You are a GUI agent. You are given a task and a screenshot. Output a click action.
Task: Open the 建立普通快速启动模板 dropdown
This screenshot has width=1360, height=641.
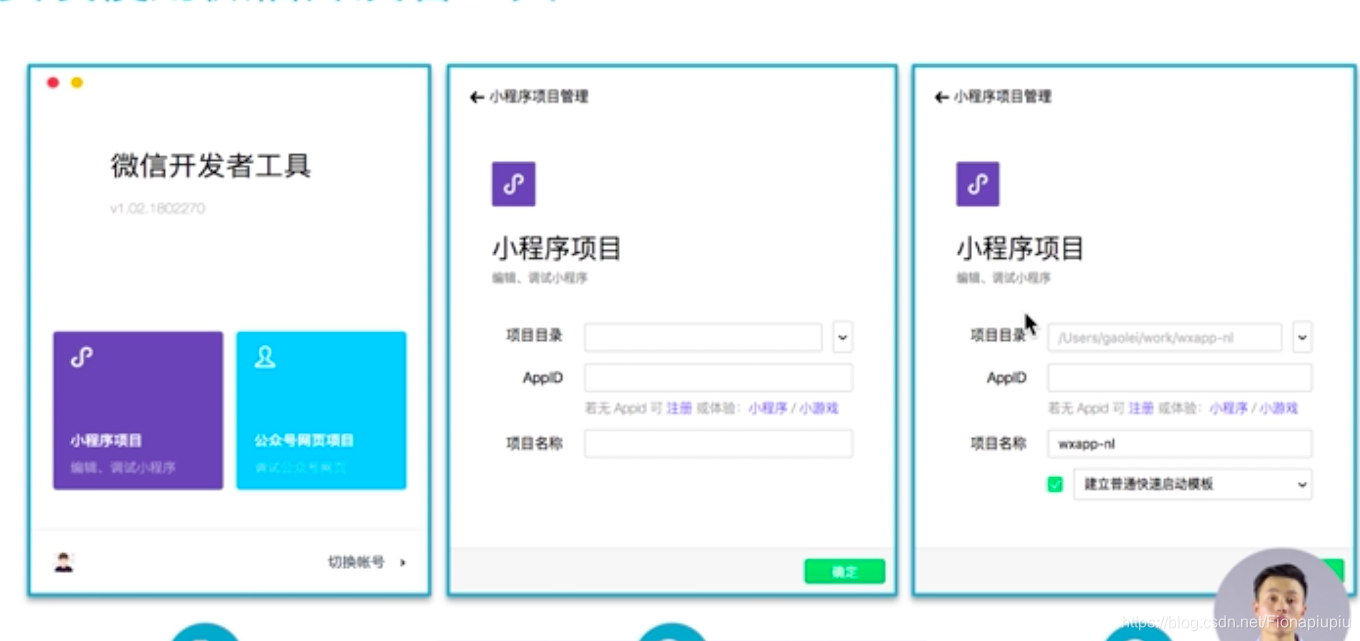(x=1193, y=484)
